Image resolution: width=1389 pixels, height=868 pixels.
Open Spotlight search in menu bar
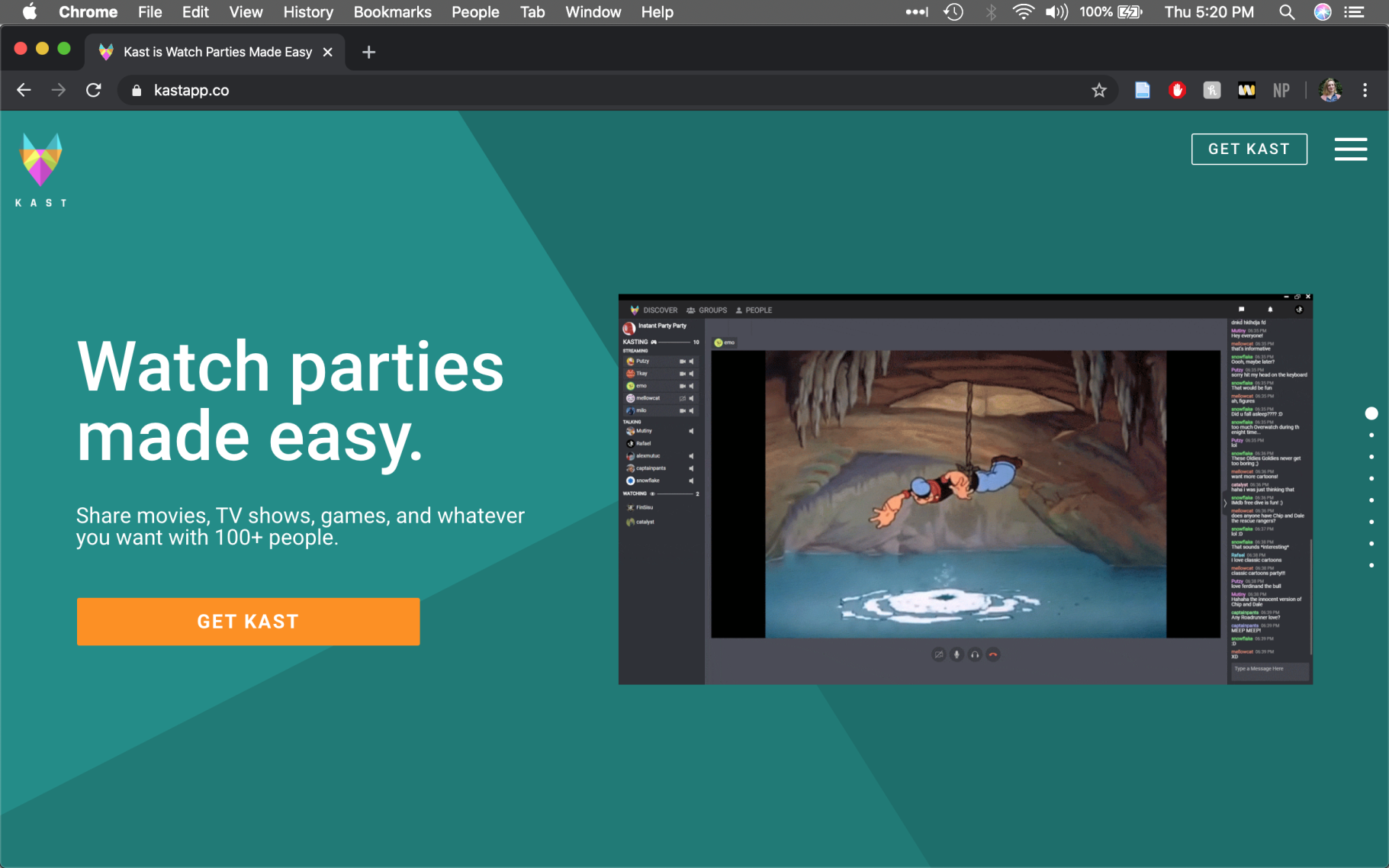point(1287,11)
